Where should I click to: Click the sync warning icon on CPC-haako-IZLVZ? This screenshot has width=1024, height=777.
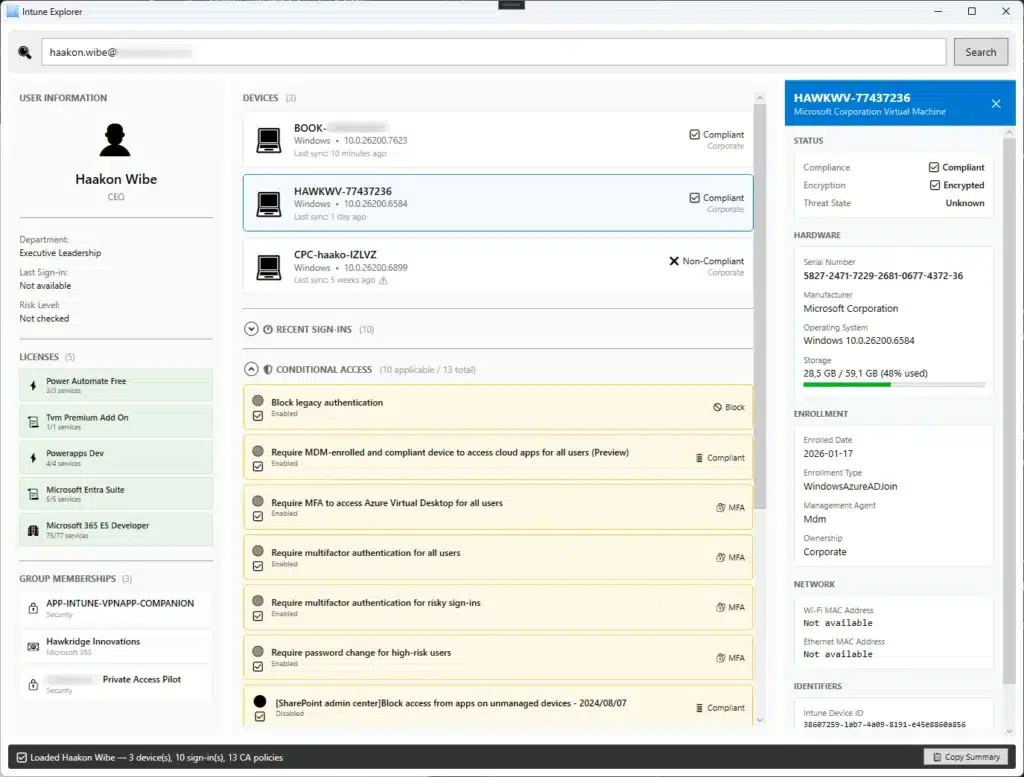click(383, 281)
